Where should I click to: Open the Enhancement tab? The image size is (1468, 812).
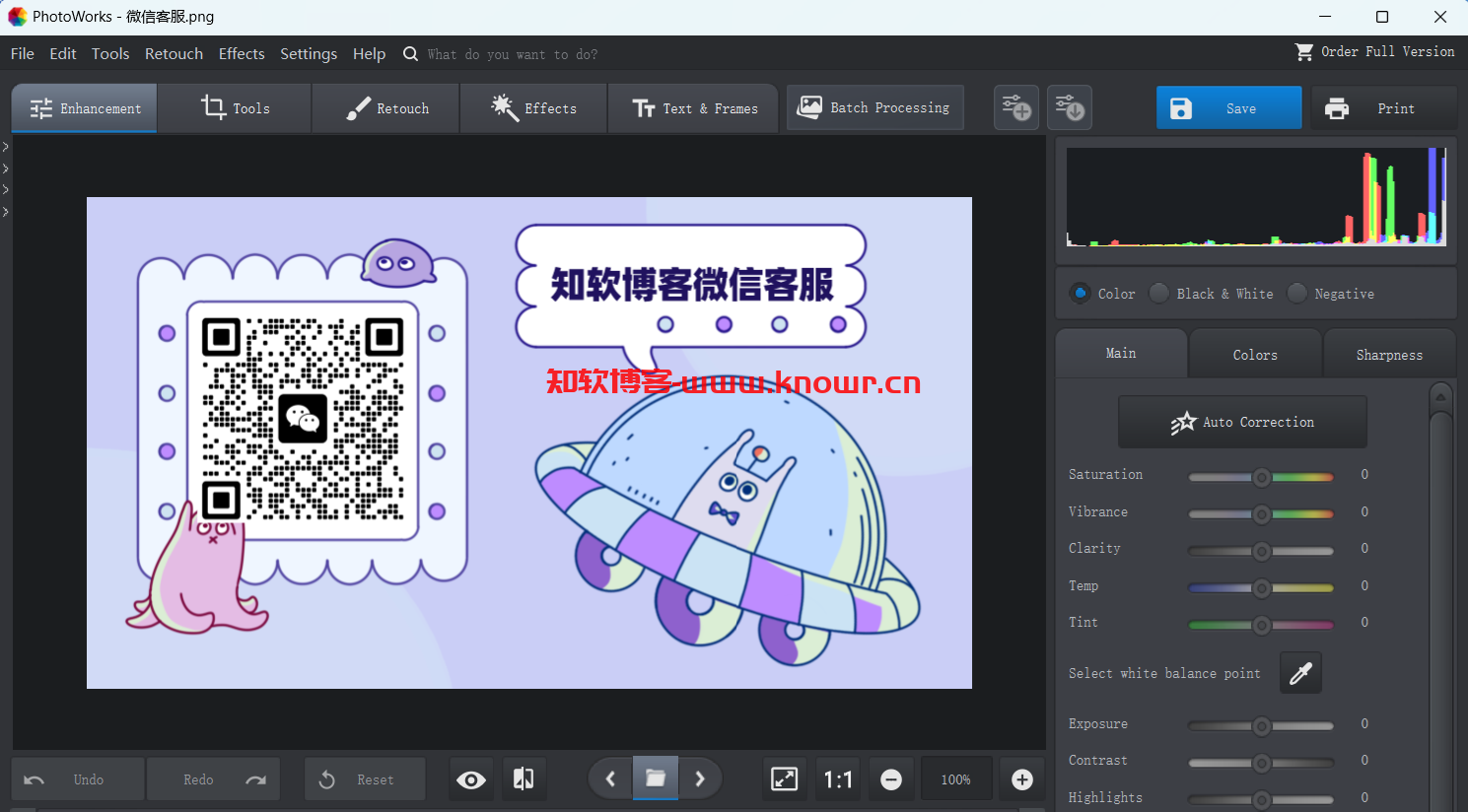point(85,108)
